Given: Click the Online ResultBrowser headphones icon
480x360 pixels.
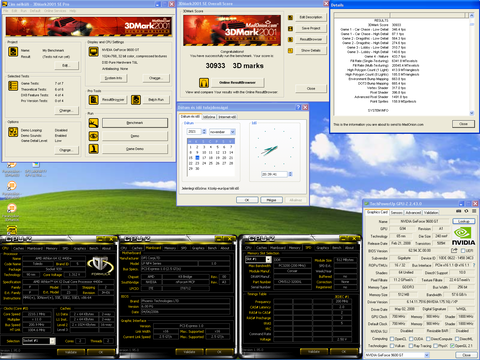Looking at the screenshot, I should click(204, 82).
